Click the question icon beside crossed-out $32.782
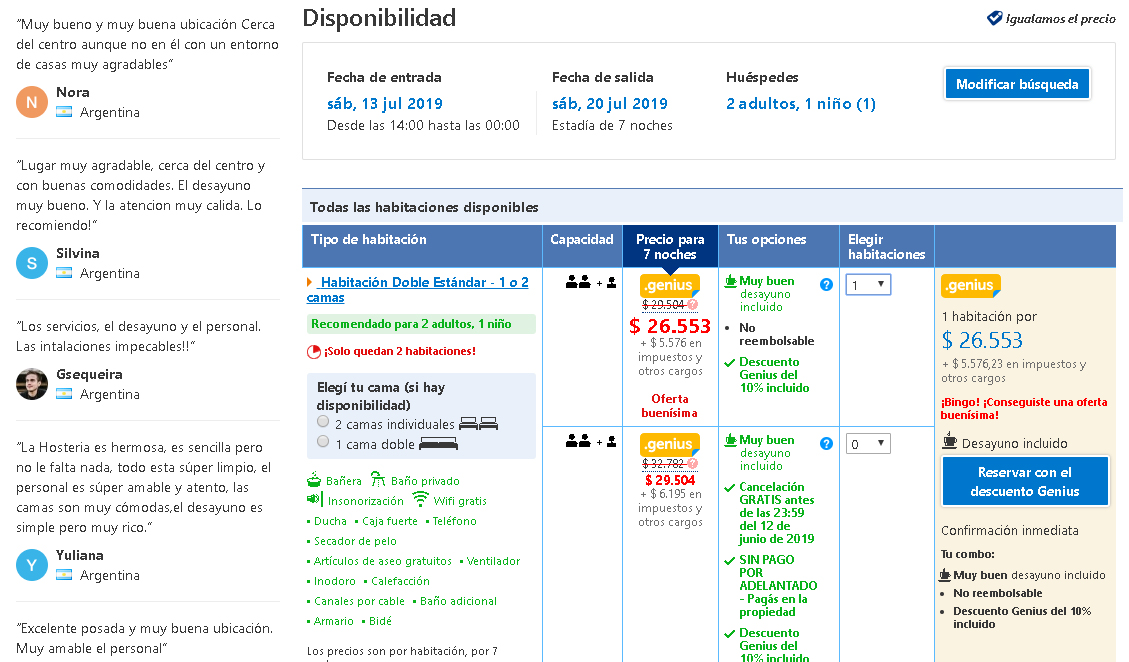1129x662 pixels. click(x=693, y=463)
